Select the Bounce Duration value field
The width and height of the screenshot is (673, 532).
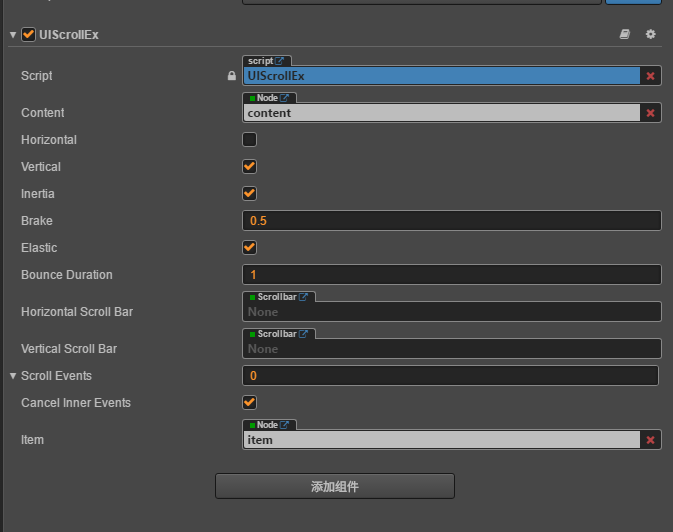point(452,275)
